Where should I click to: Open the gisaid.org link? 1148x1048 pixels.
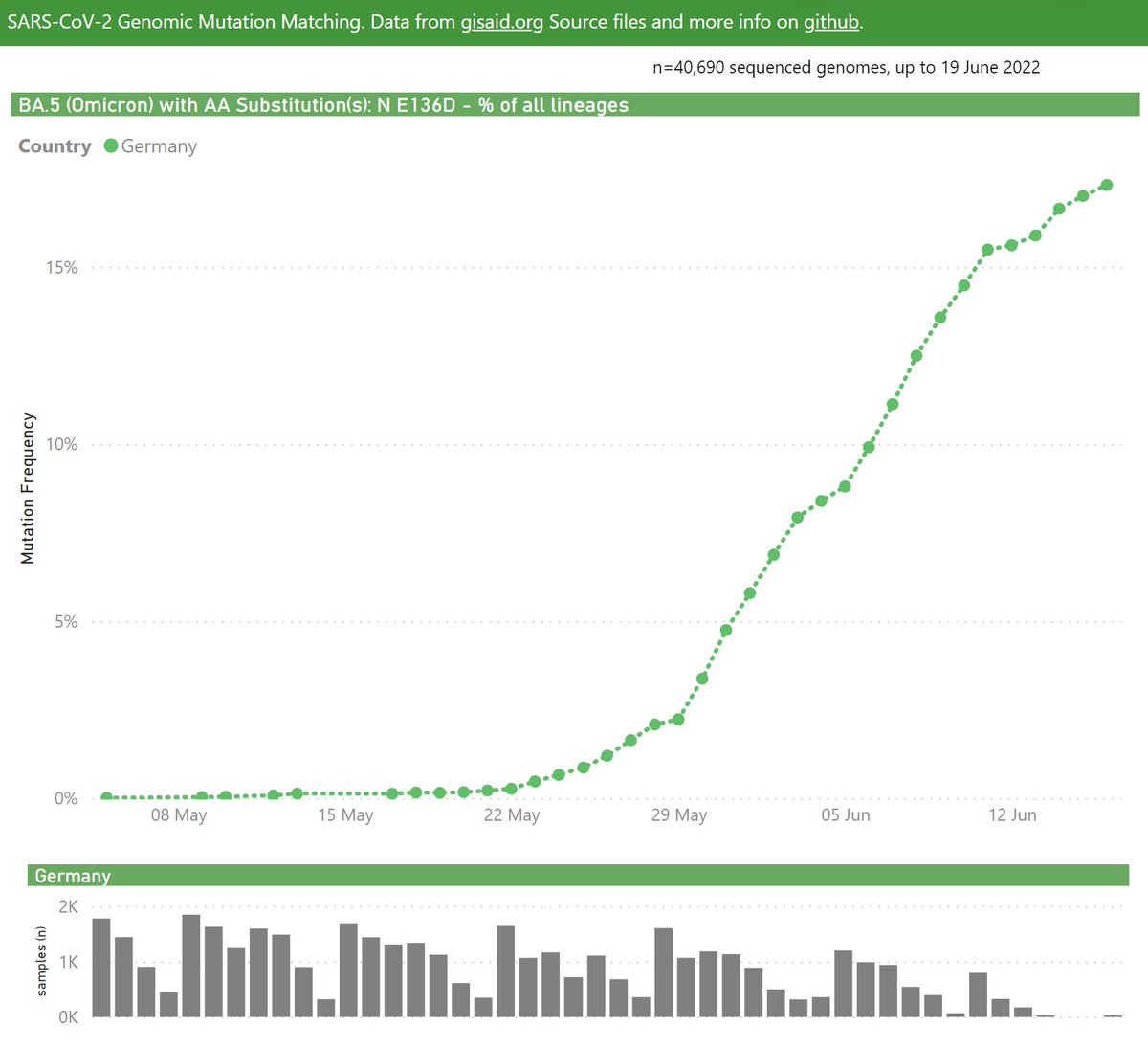[x=501, y=21]
